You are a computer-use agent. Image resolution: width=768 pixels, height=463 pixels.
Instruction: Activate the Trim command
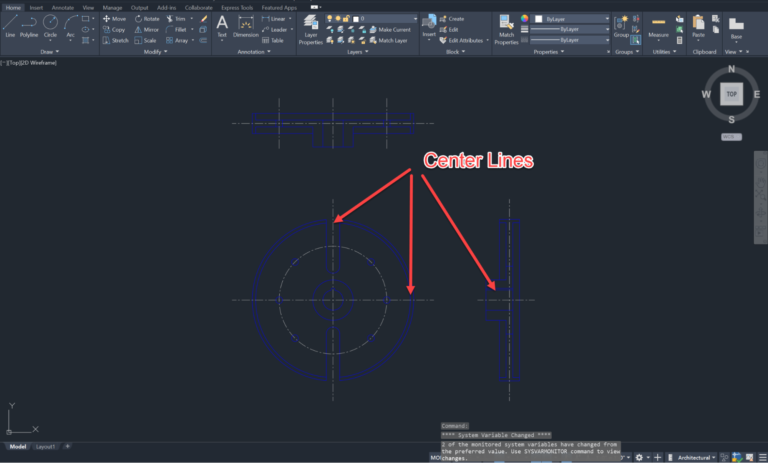coord(176,19)
